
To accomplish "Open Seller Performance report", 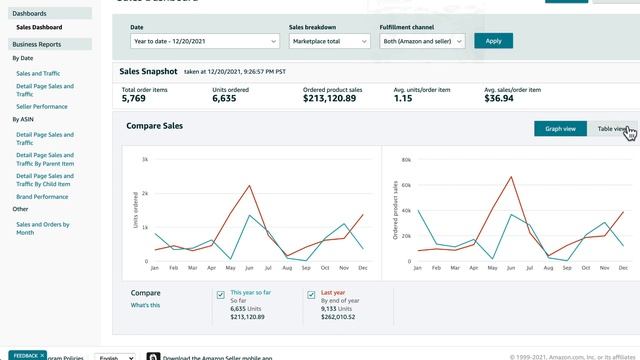I will pos(42,107).
